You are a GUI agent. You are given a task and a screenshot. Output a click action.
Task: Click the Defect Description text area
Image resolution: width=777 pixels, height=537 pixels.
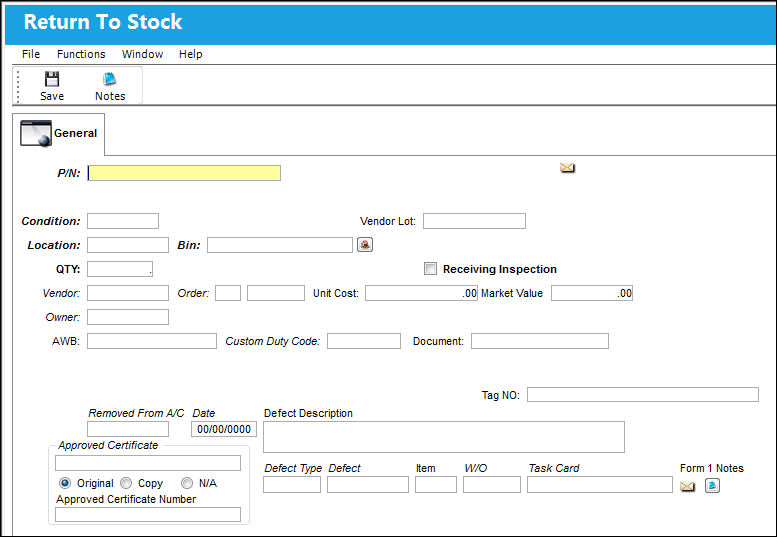[444, 437]
